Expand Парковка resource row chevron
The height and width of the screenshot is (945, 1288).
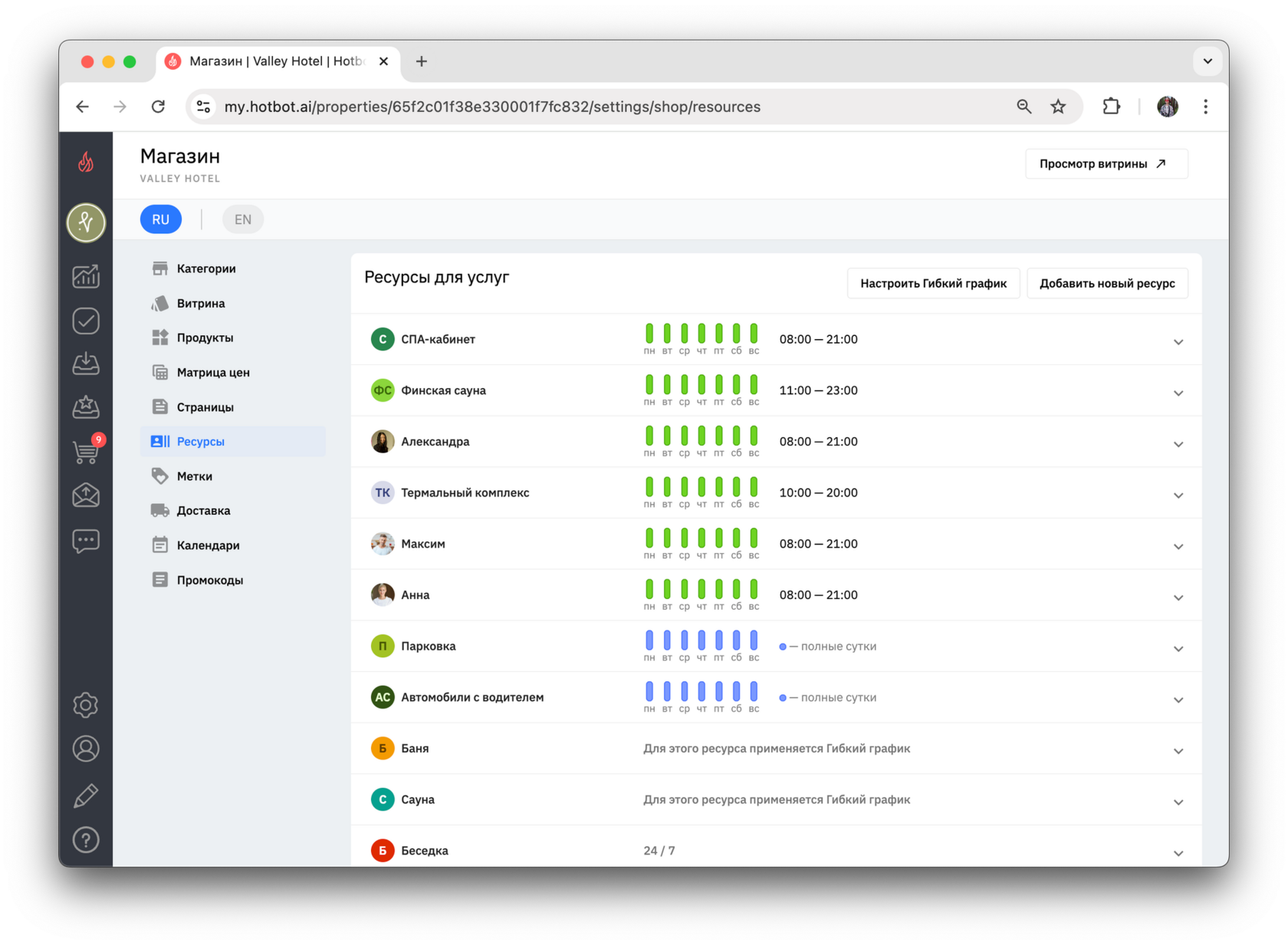(1178, 649)
